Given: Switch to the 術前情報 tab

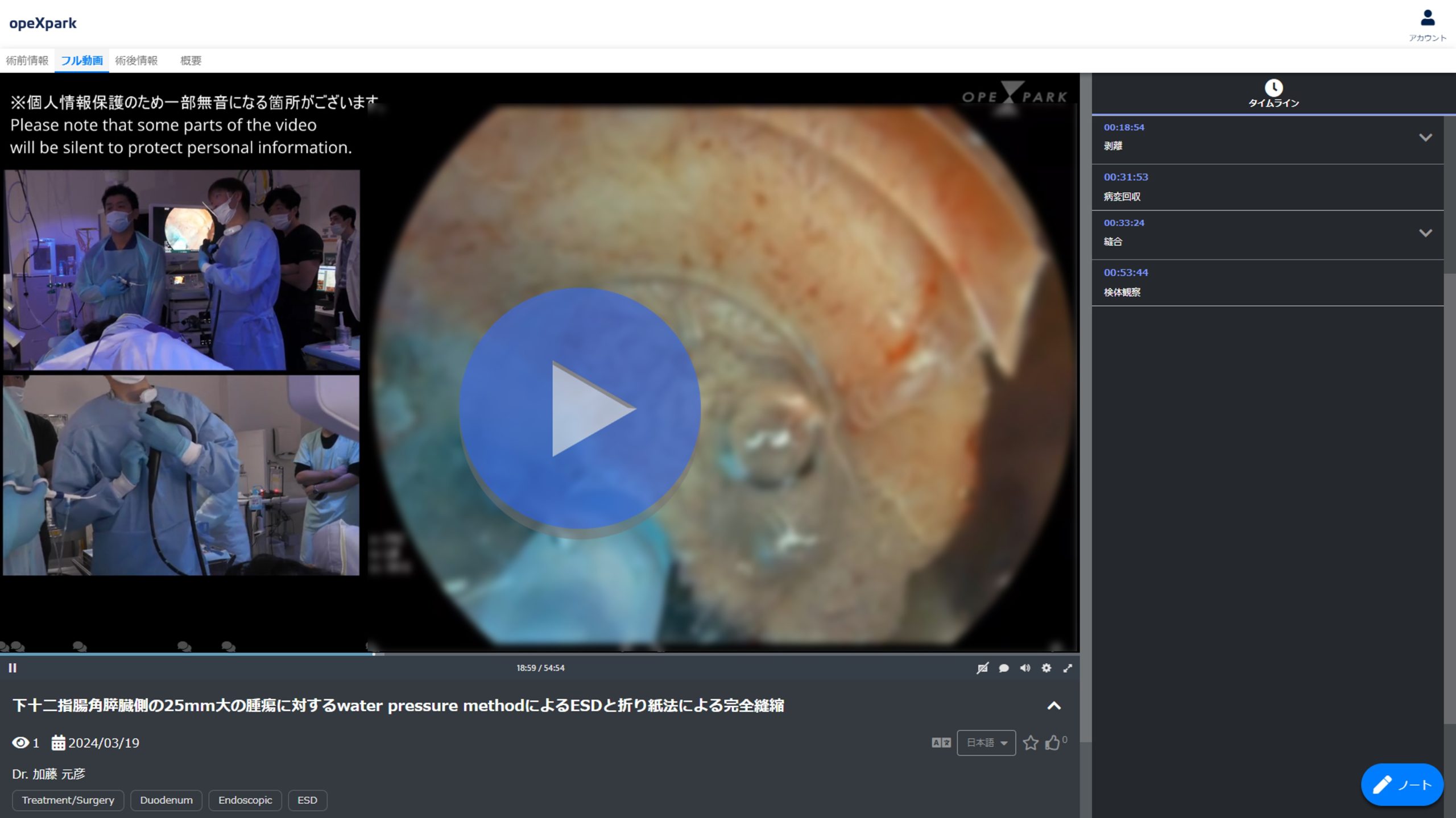Looking at the screenshot, I should [27, 60].
